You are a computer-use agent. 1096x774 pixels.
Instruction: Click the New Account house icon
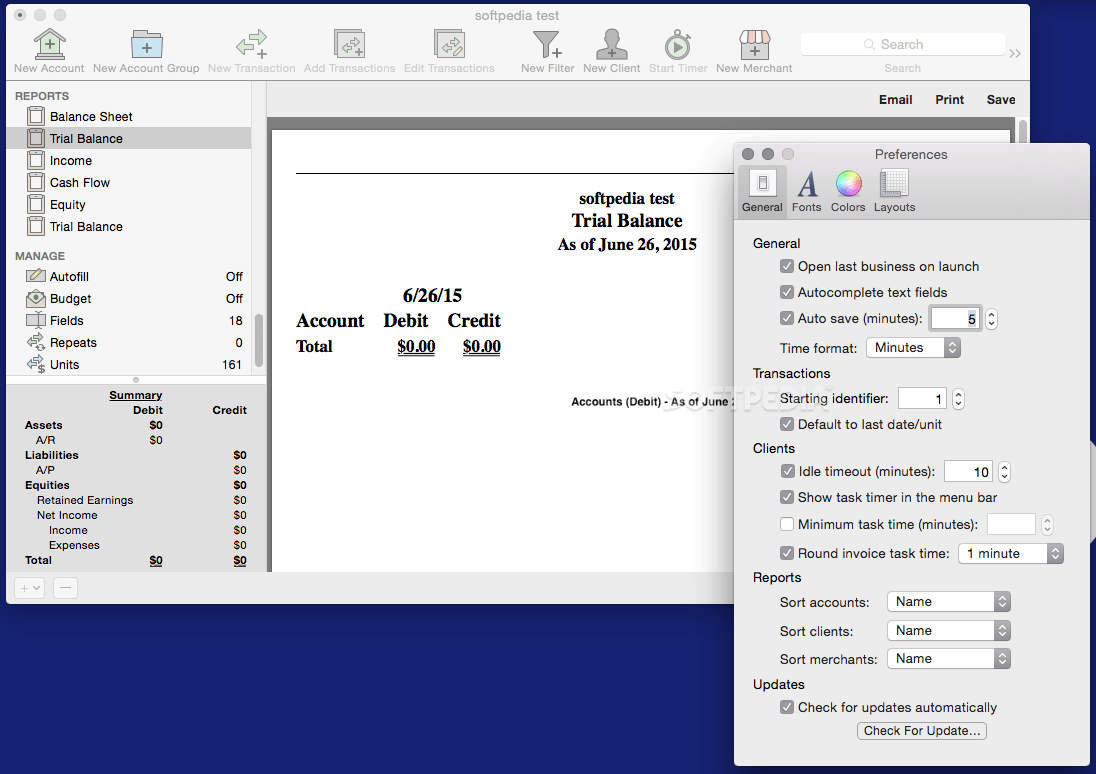pos(50,44)
